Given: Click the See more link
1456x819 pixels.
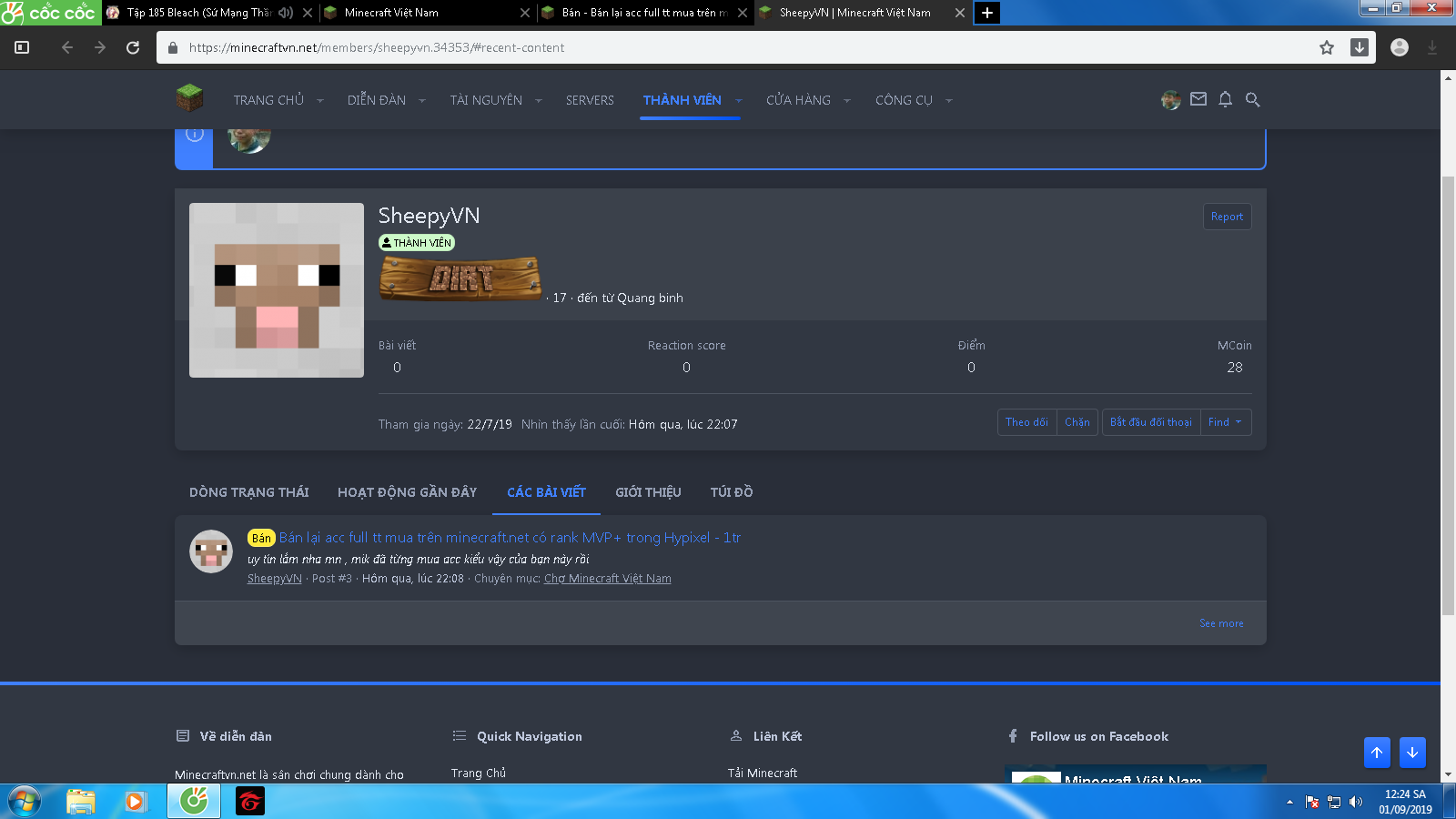Looking at the screenshot, I should 1221,623.
